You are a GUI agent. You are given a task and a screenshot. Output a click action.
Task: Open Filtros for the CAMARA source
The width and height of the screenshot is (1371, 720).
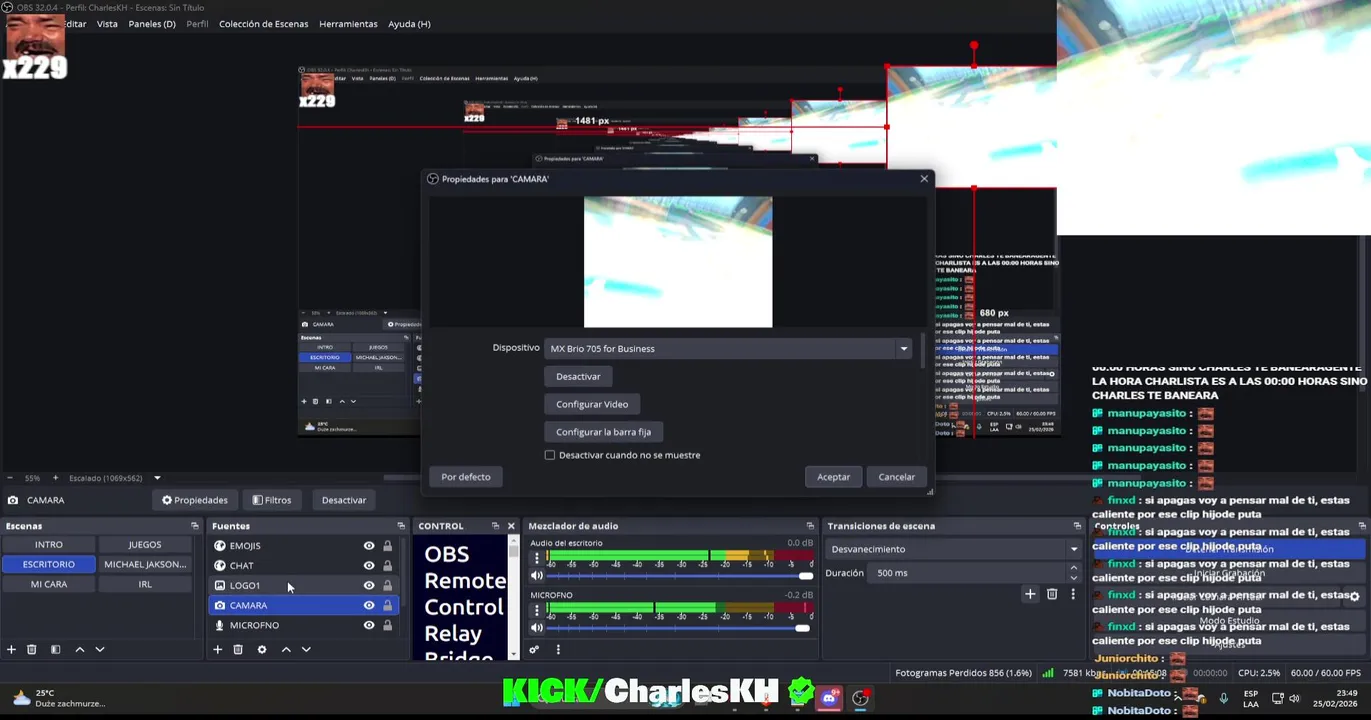[272, 500]
